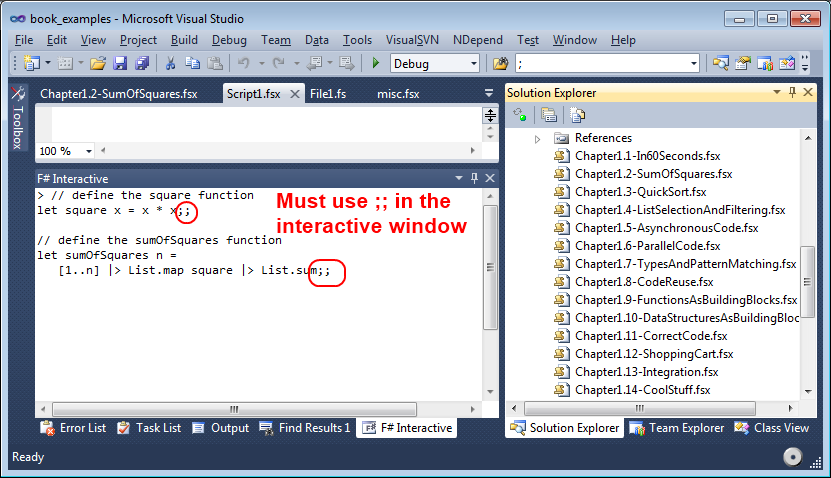Click the Navigate Backward icon

[x=315, y=64]
